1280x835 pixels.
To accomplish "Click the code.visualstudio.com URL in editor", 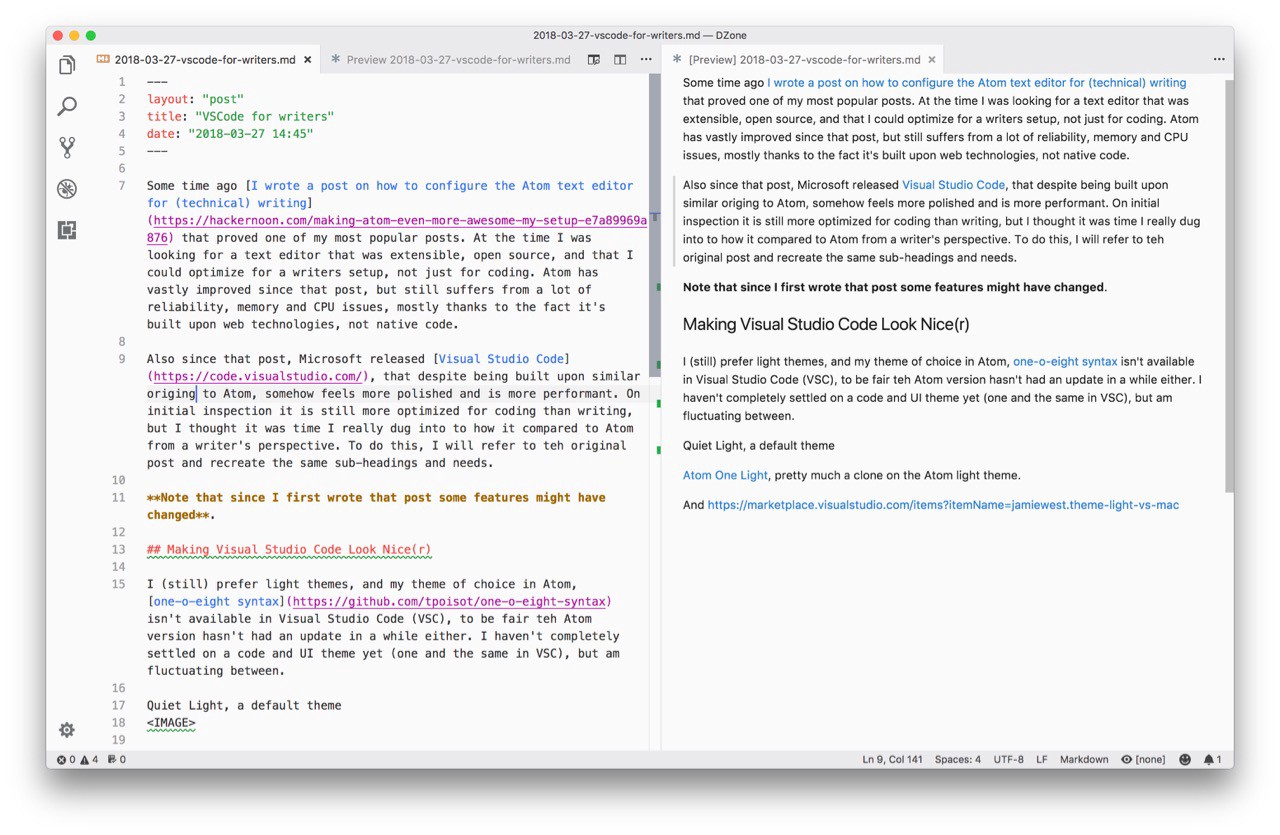I will point(256,376).
